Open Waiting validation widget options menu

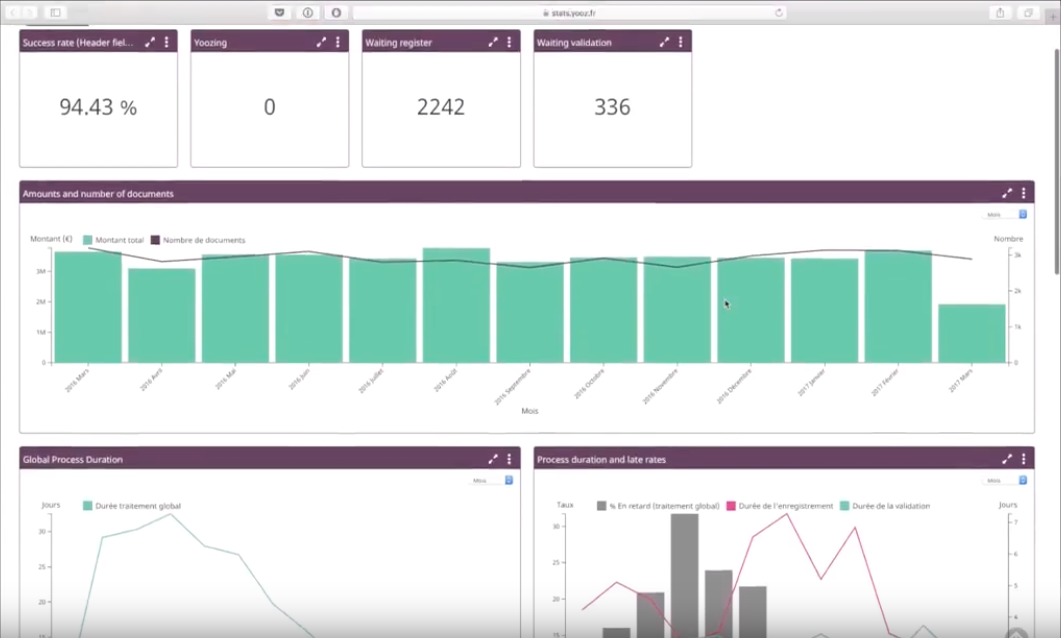pos(681,42)
